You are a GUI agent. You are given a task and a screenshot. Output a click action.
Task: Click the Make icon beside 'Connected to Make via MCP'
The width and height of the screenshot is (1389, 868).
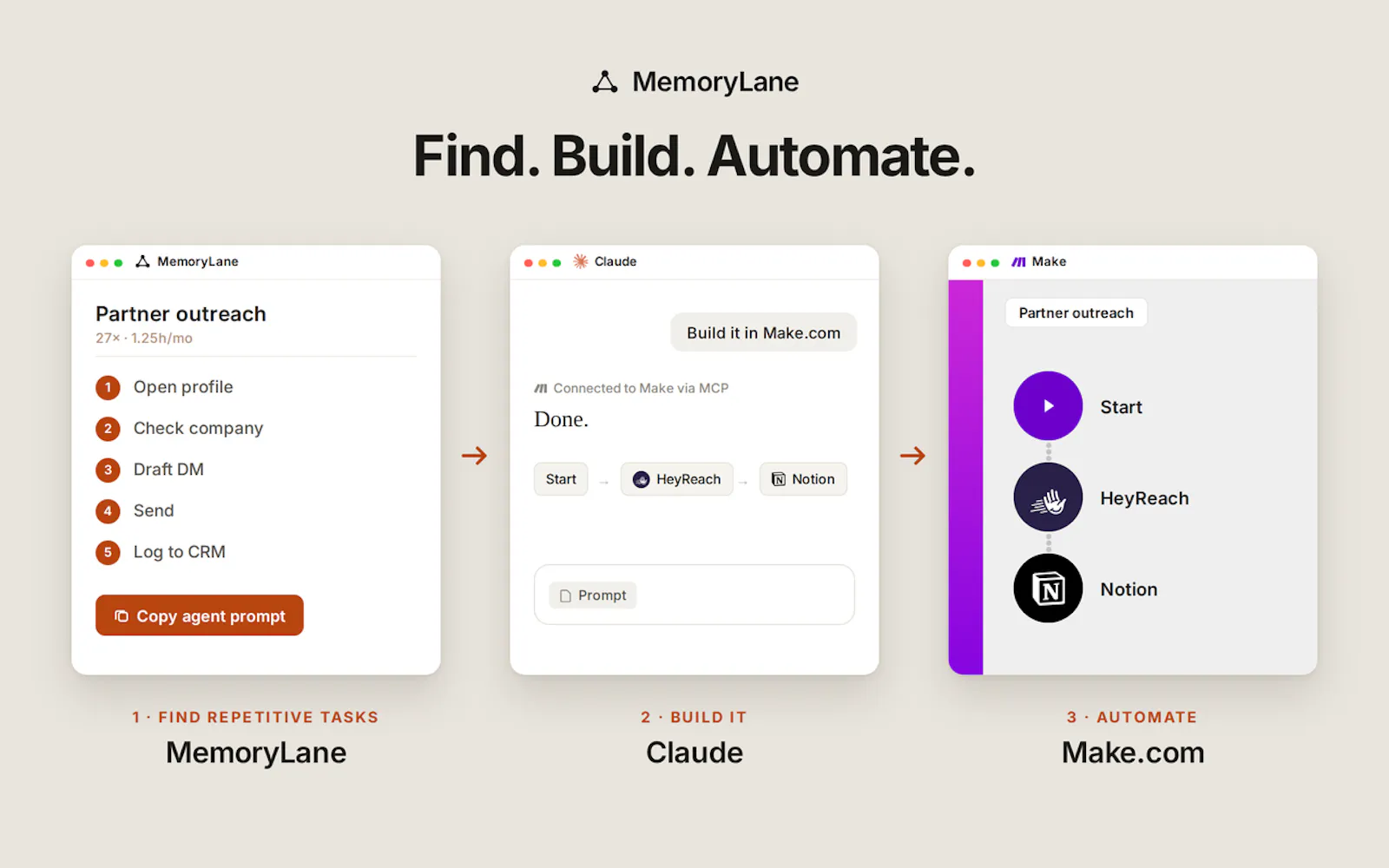click(541, 388)
